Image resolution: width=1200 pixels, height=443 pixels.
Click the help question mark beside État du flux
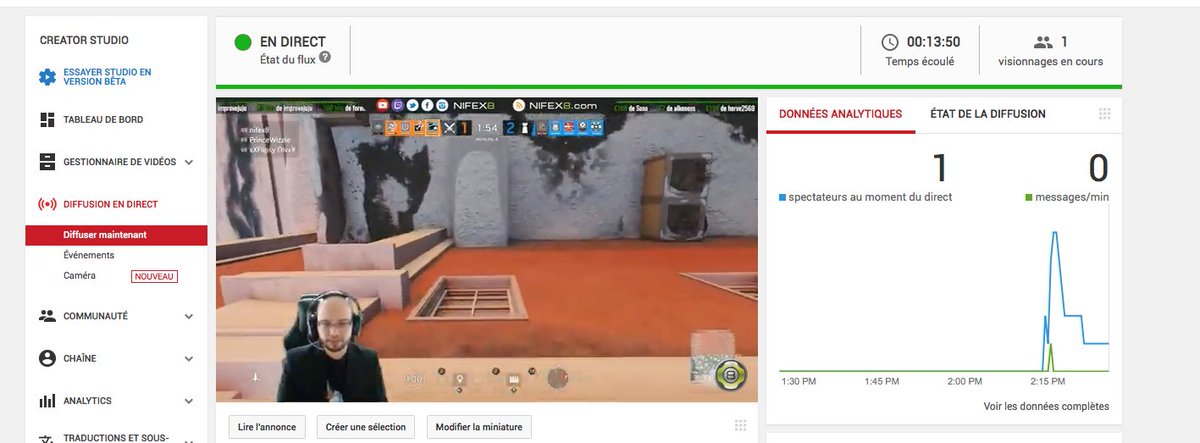(325, 58)
